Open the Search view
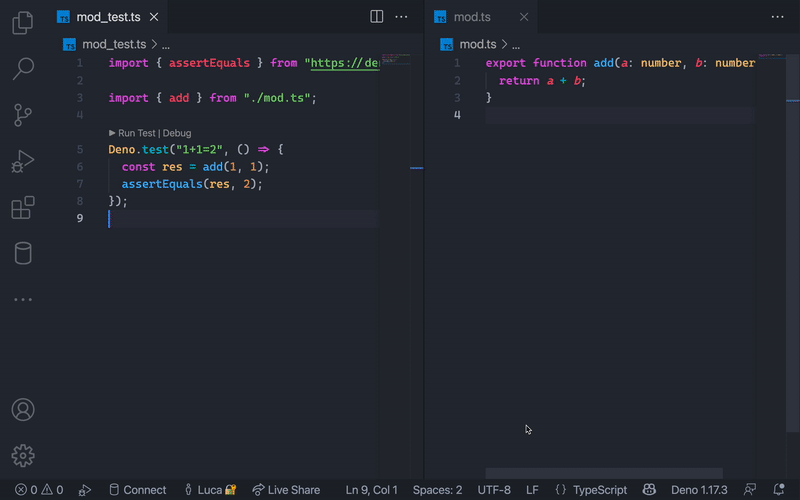 pos(22,69)
